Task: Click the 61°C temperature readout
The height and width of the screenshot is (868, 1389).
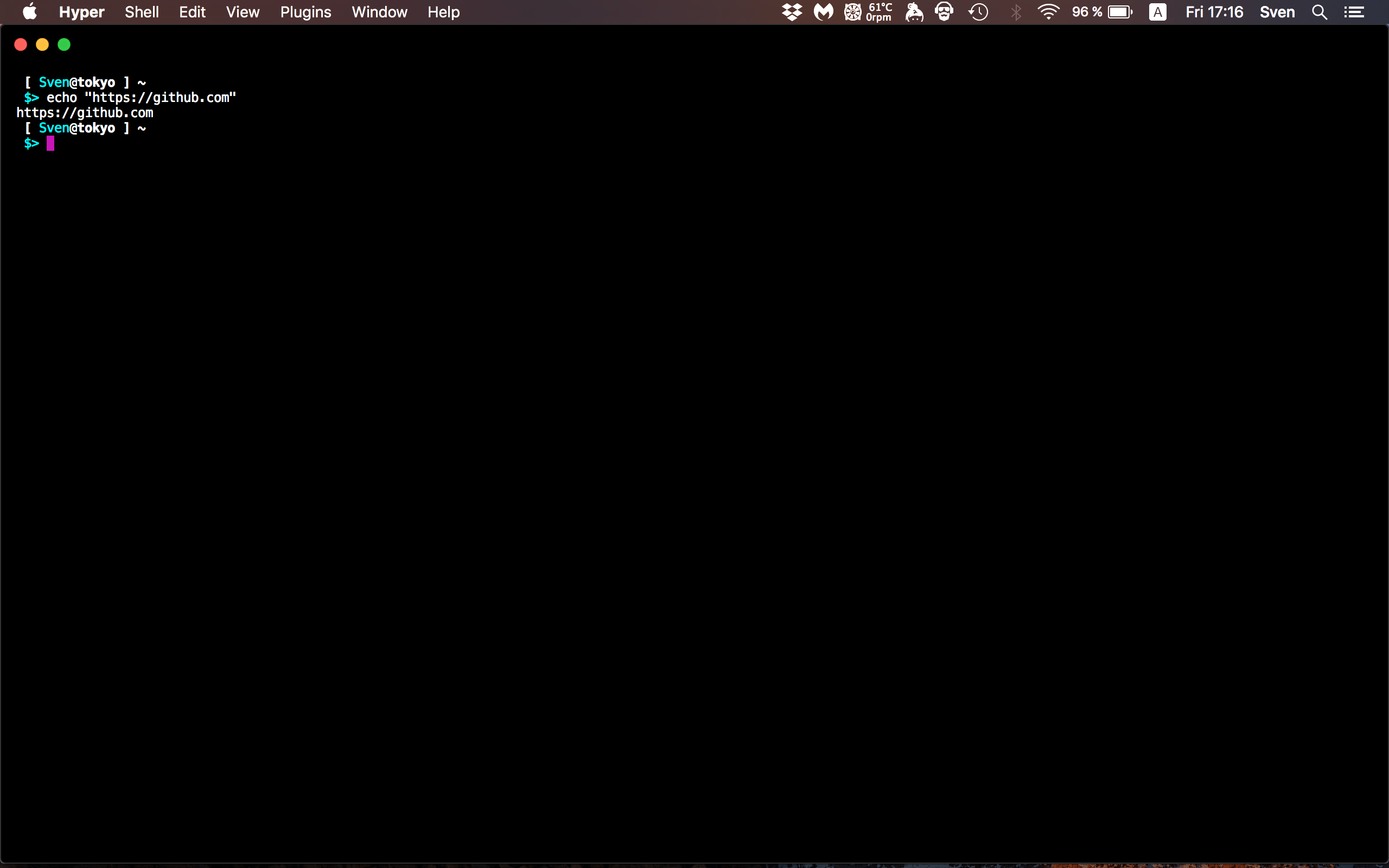Action: pyautogui.click(x=878, y=11)
